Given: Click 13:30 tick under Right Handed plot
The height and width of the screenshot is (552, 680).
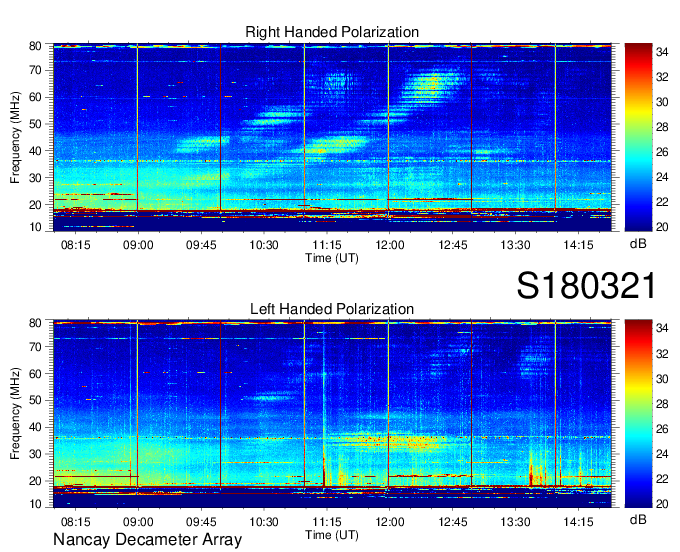Looking at the screenshot, I should (x=515, y=245).
